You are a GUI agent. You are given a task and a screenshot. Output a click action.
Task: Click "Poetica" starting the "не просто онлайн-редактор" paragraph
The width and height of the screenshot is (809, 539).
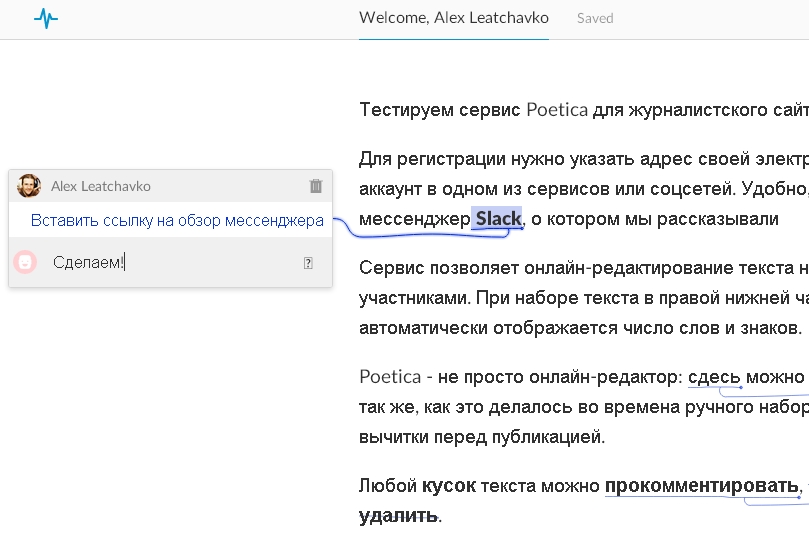pyautogui.click(x=390, y=377)
